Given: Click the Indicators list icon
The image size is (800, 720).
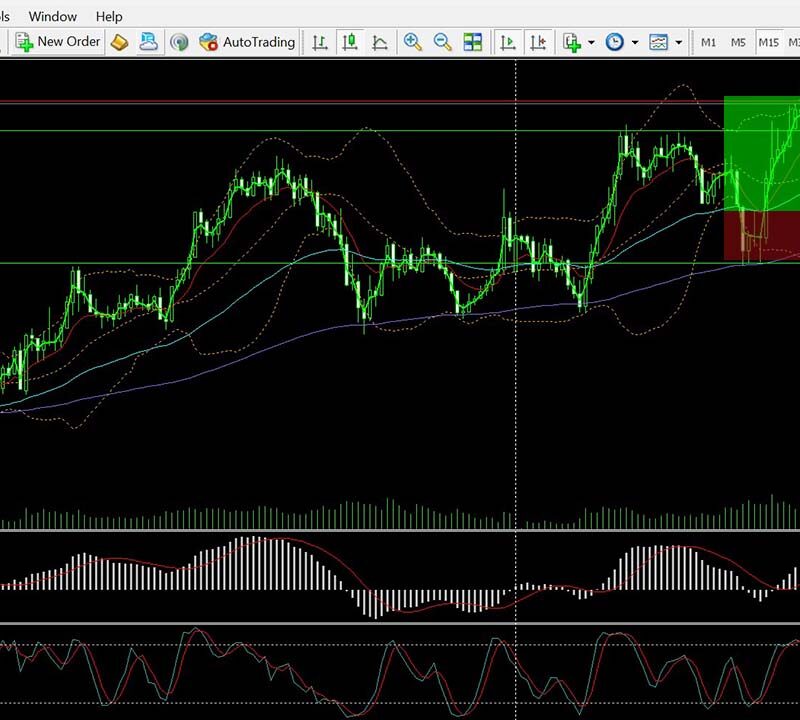Looking at the screenshot, I should coord(572,42).
